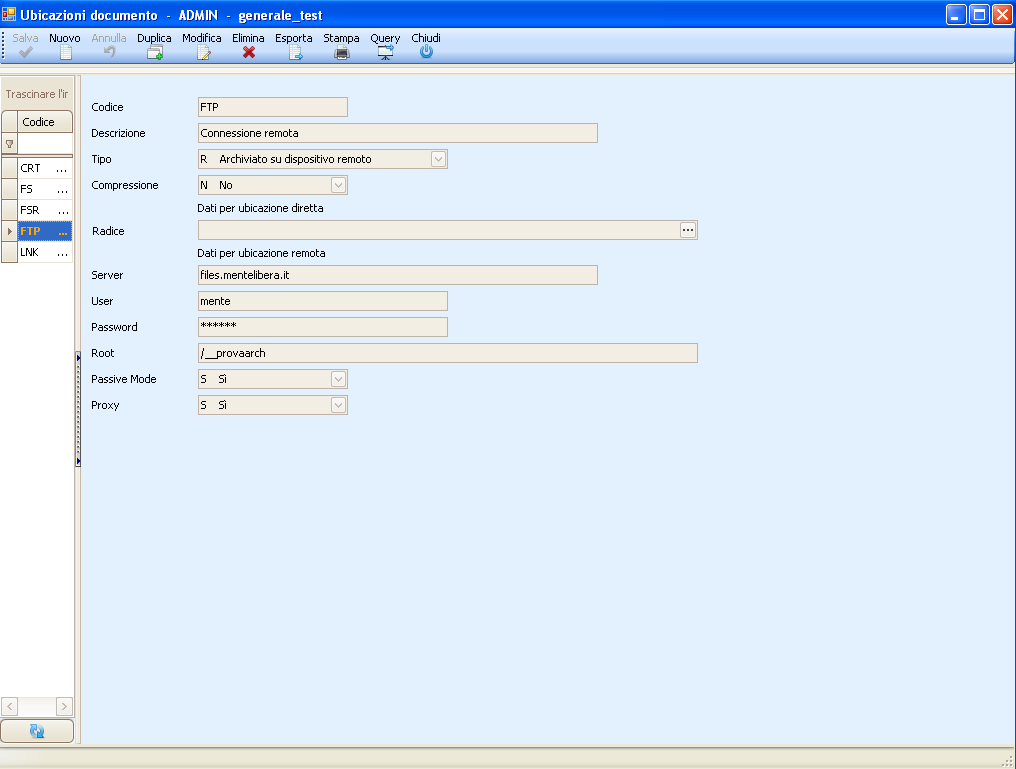This screenshot has width=1016, height=769.
Task: Click the Codice column header
Action: coord(39,121)
